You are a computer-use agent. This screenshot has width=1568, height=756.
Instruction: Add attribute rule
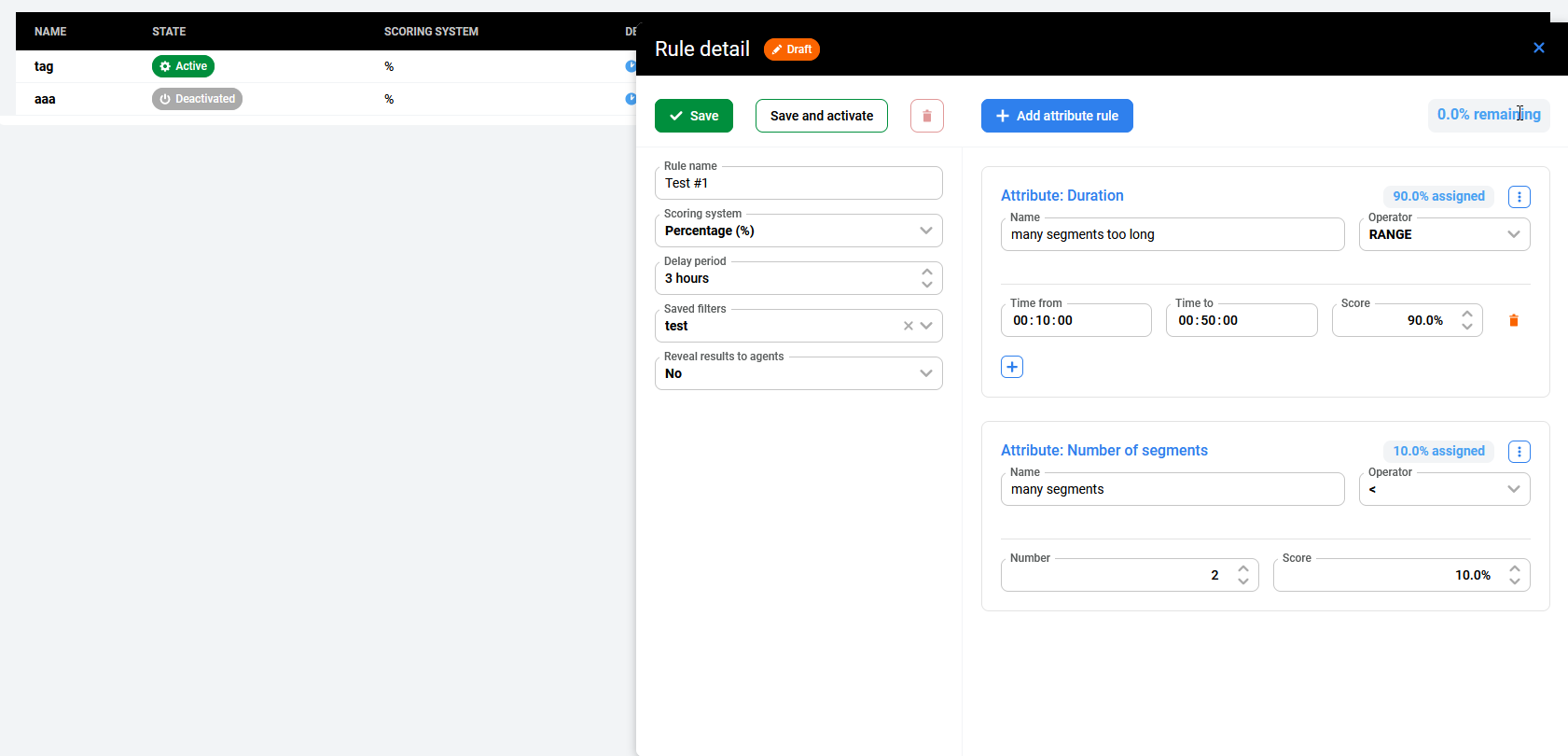1057,116
